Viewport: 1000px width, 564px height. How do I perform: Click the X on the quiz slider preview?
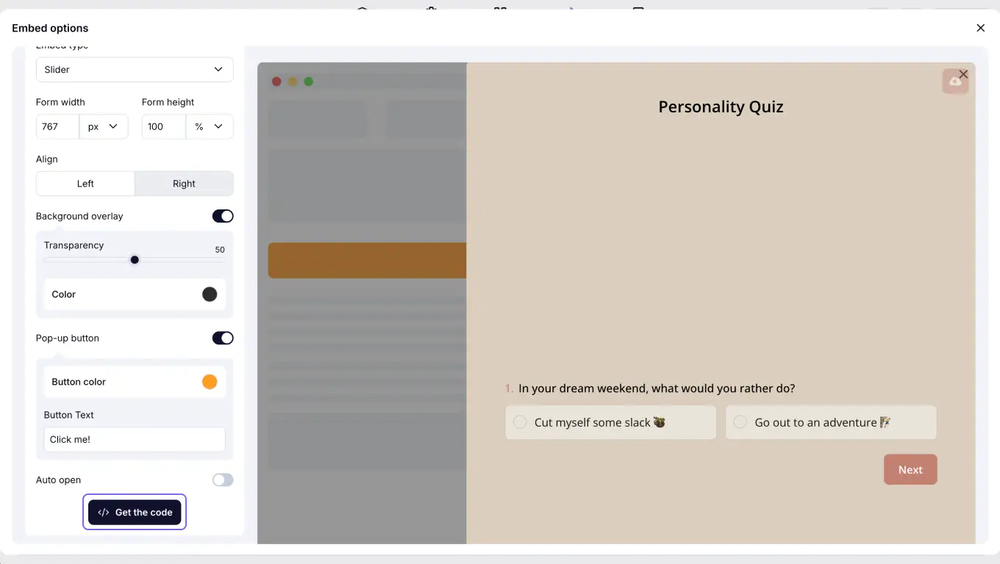pos(963,74)
